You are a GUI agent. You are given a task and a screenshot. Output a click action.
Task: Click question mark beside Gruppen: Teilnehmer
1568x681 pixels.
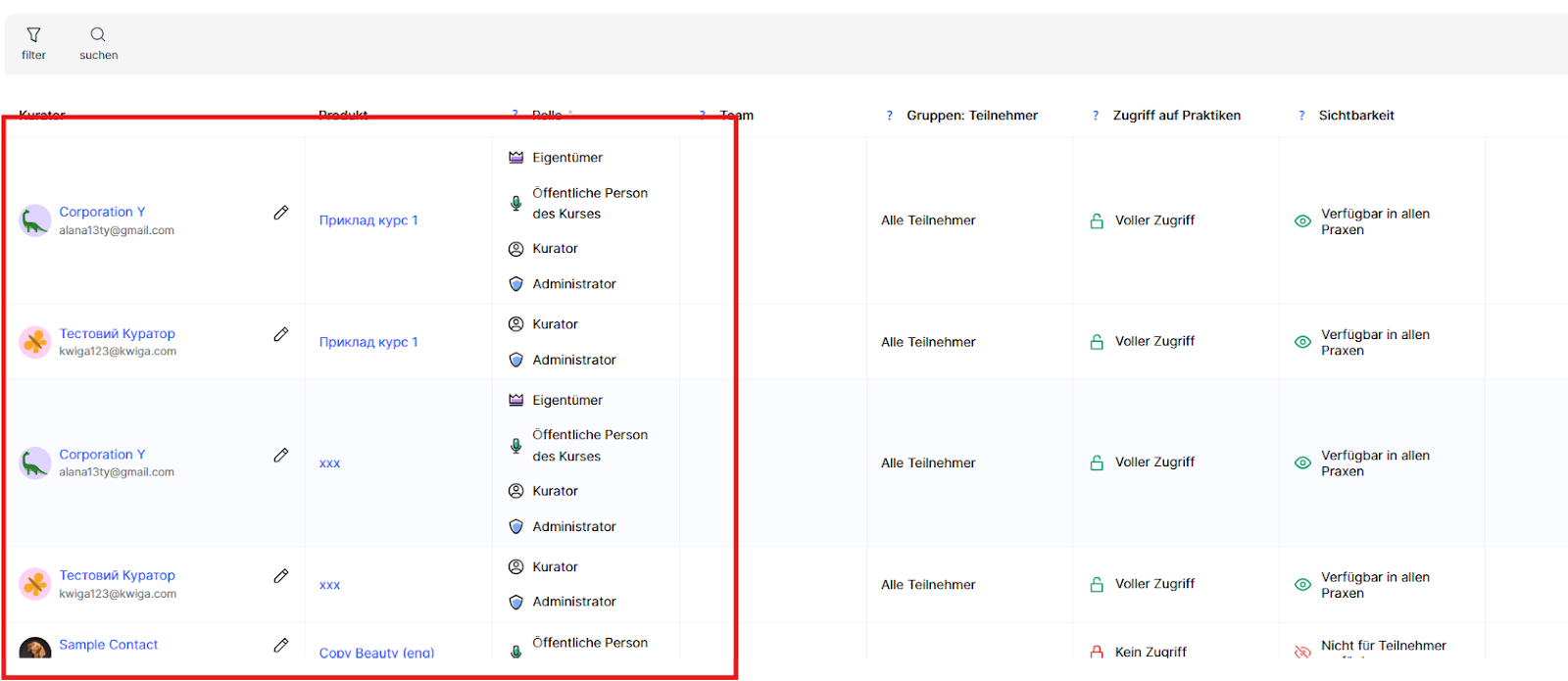890,116
